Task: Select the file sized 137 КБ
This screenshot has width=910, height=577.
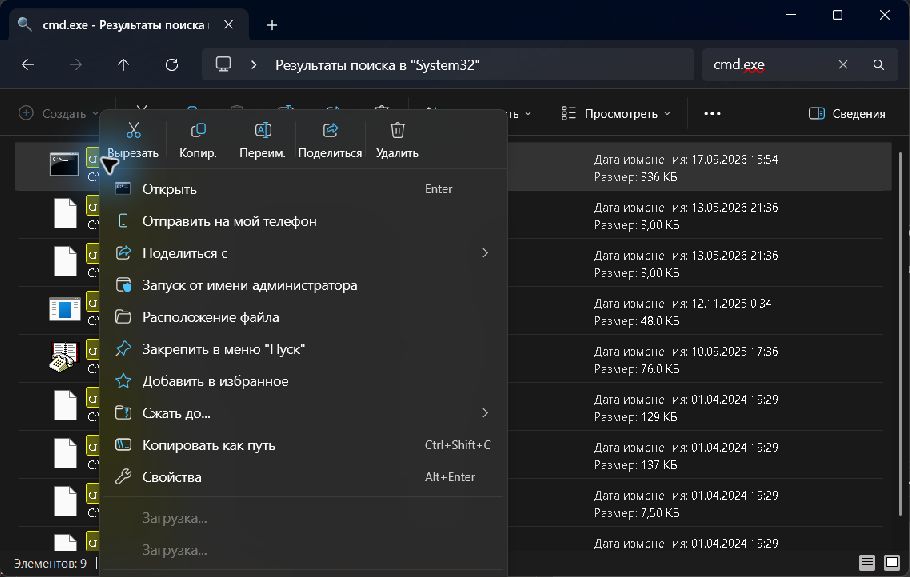Action: point(453,456)
